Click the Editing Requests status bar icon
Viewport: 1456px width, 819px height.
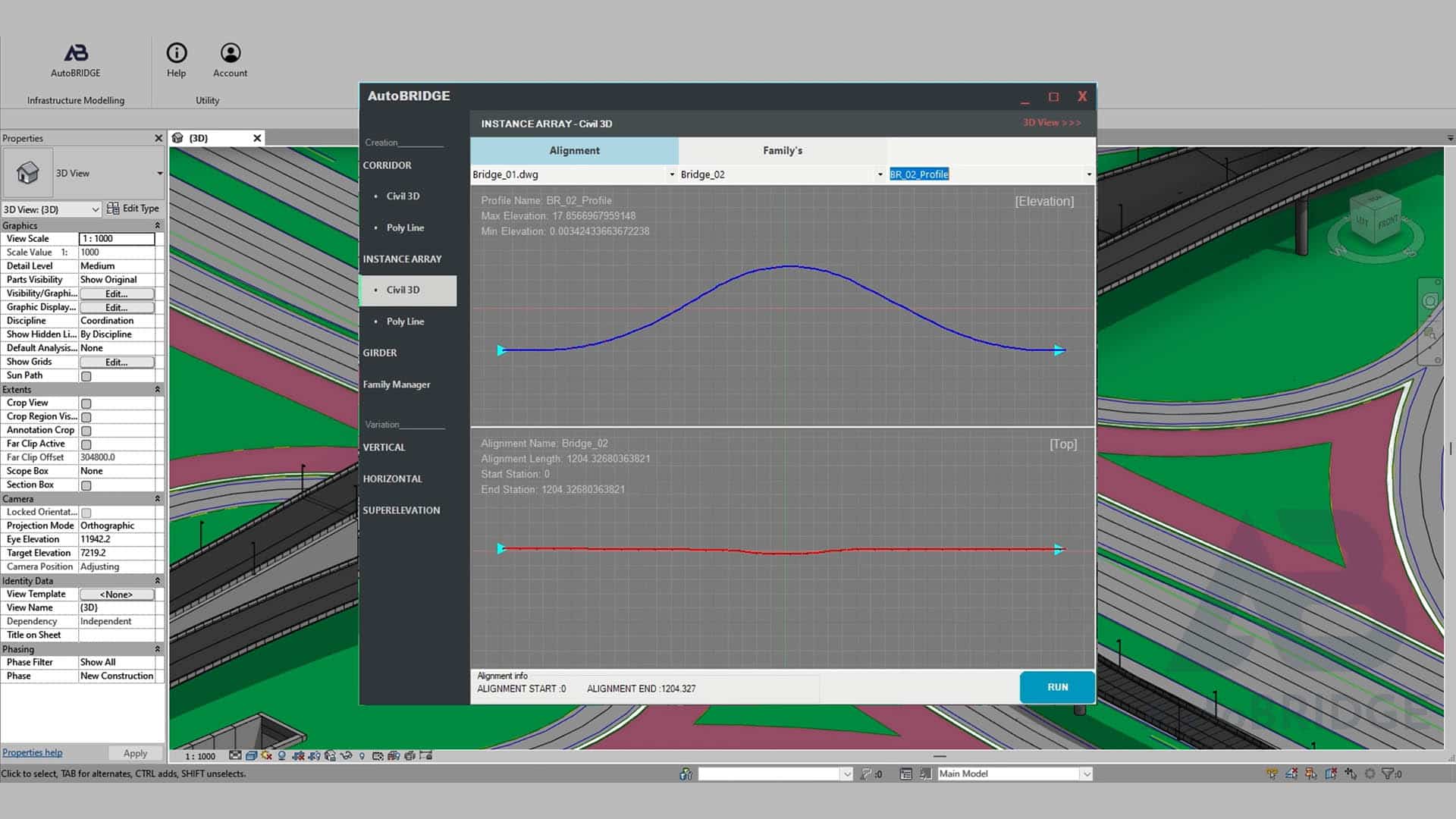pyautogui.click(x=865, y=773)
